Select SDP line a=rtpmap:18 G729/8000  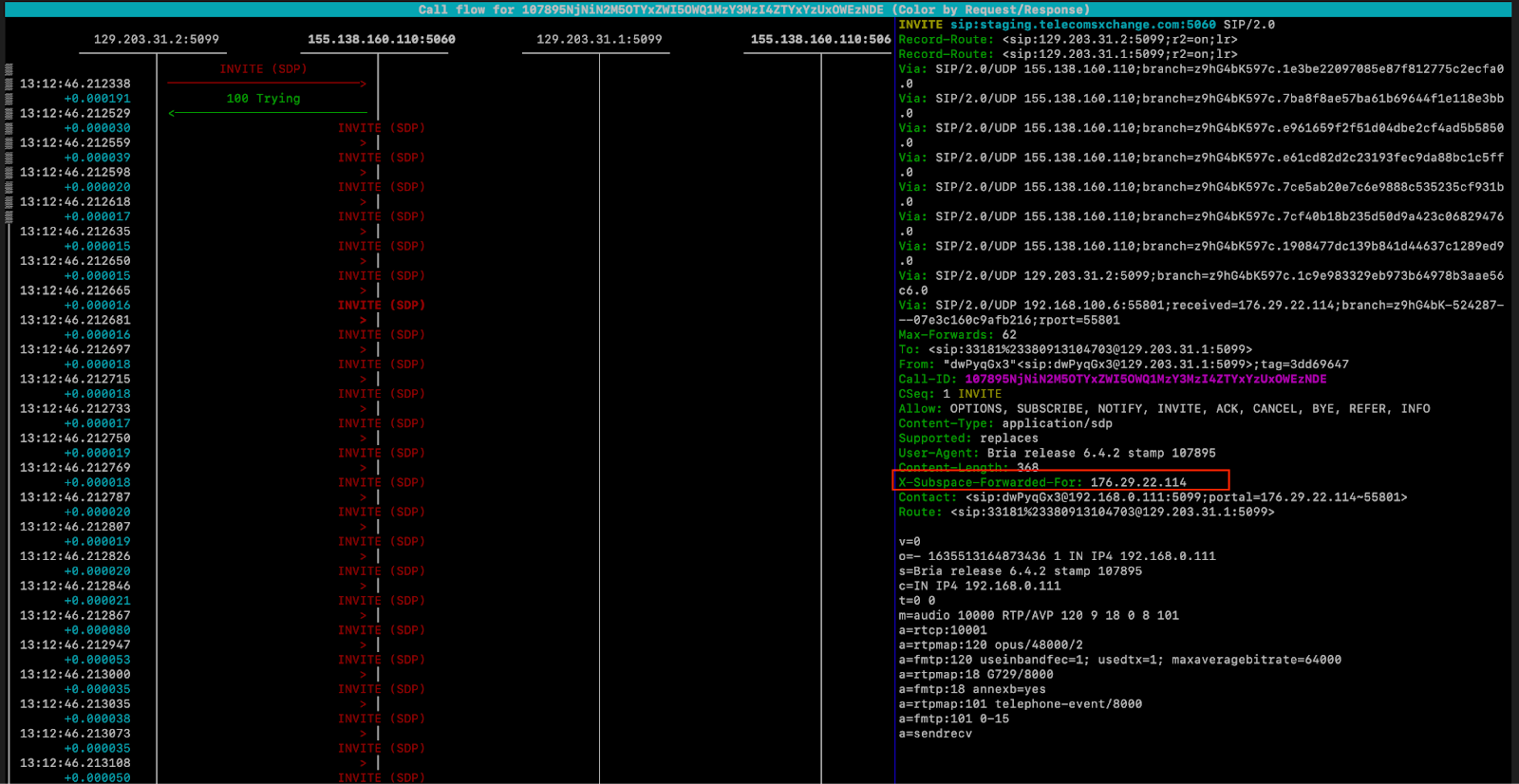tap(976, 675)
